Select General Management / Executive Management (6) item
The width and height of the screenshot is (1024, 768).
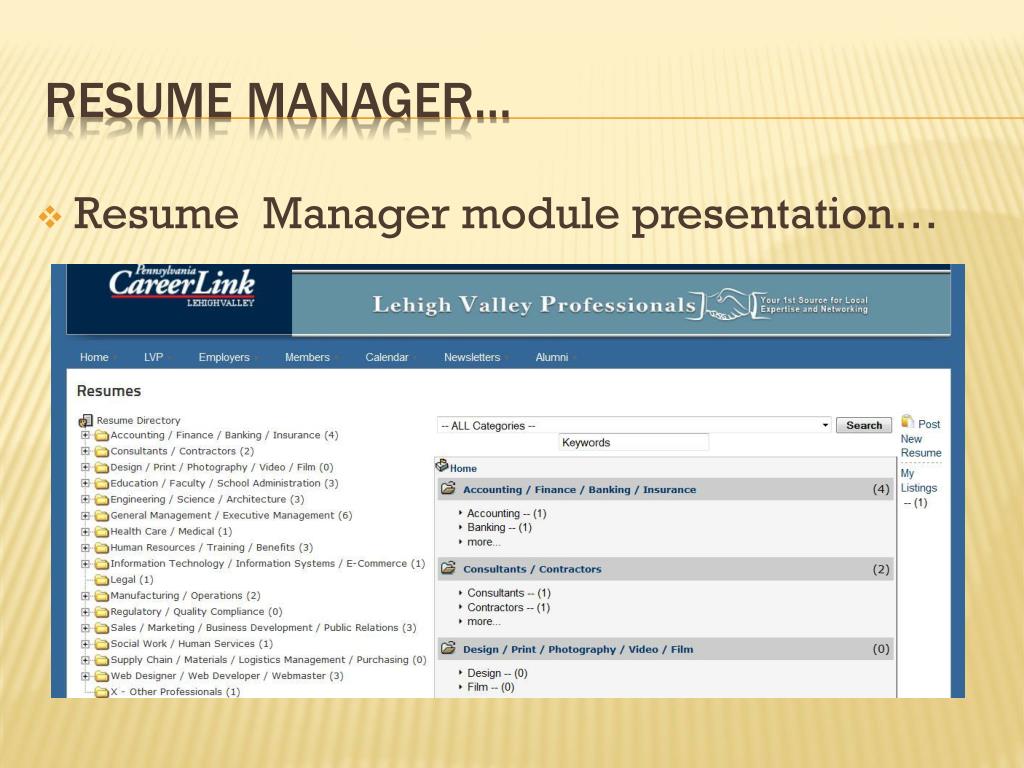coord(231,515)
